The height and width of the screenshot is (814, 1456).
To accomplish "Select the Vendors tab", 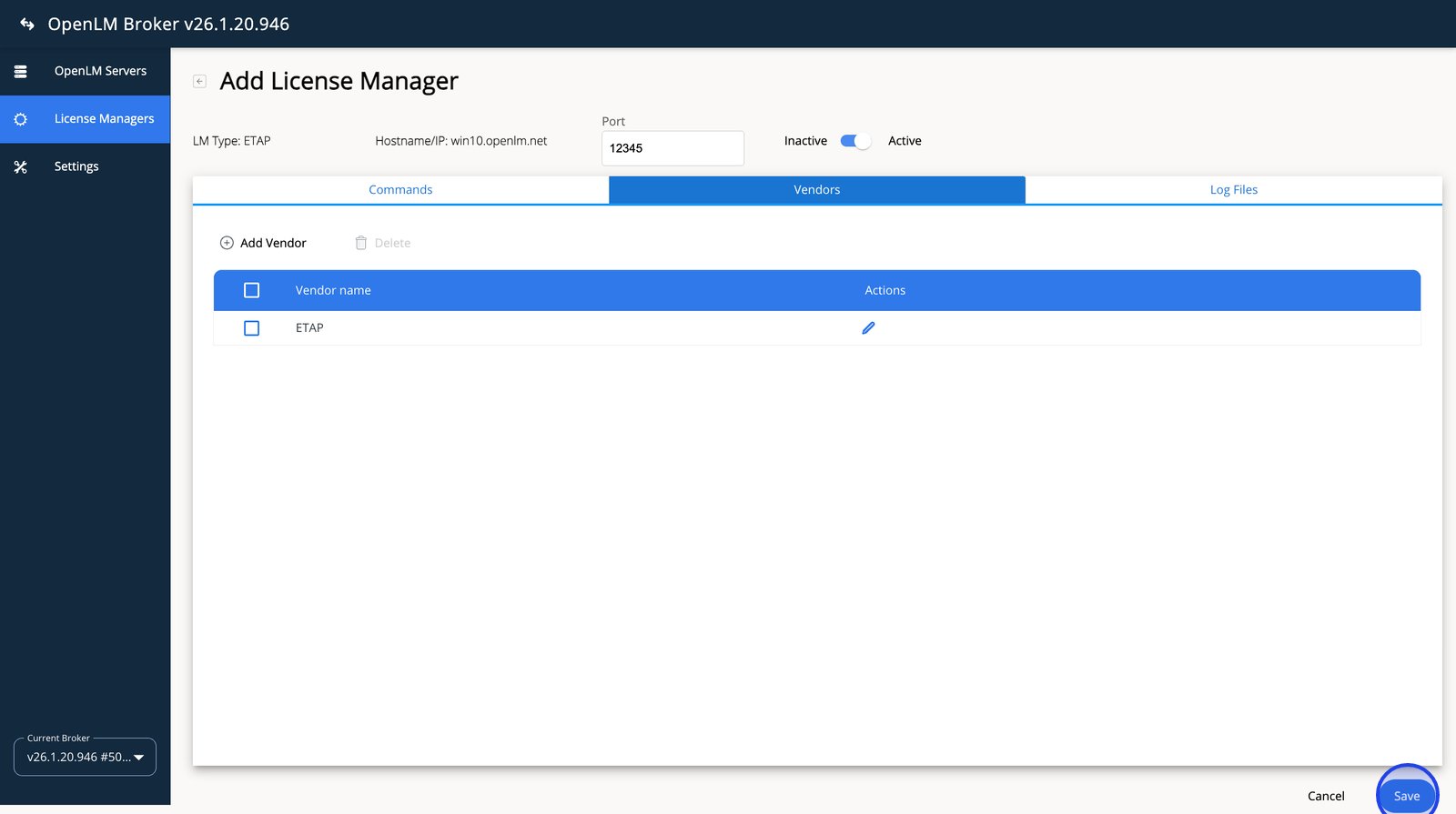I will click(x=816, y=190).
